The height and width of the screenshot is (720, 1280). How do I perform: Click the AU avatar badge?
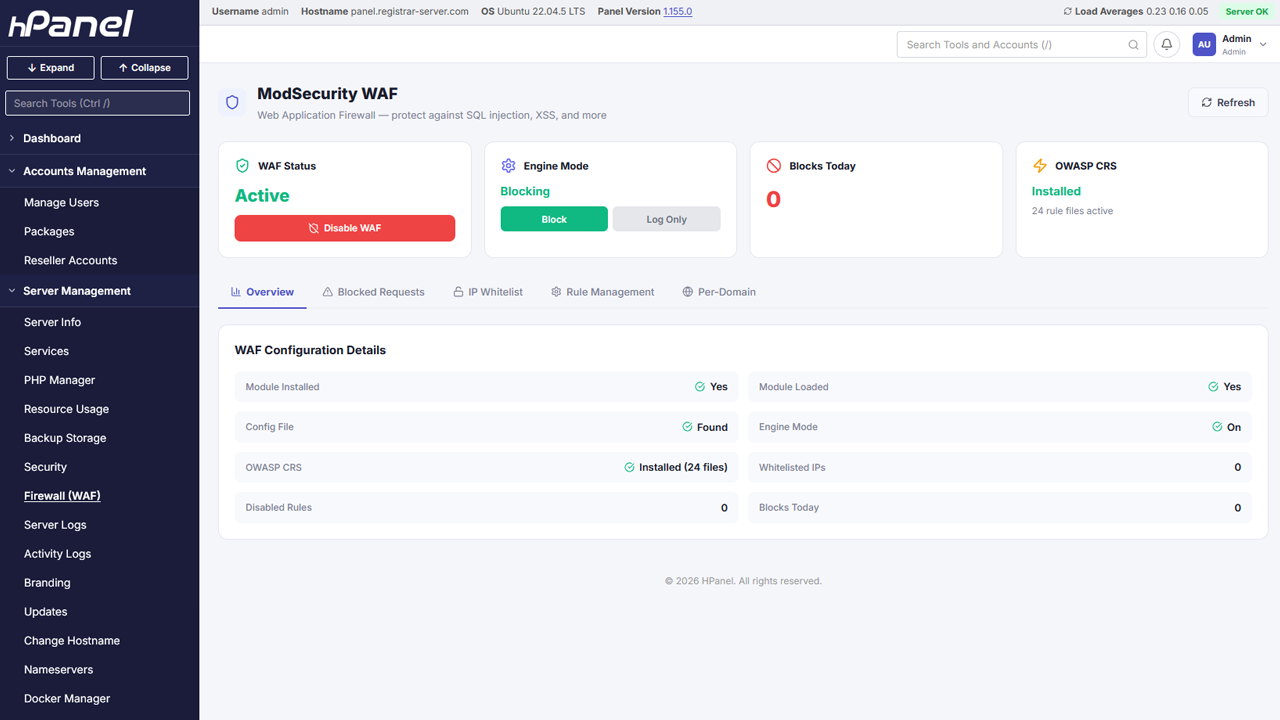pyautogui.click(x=1204, y=45)
